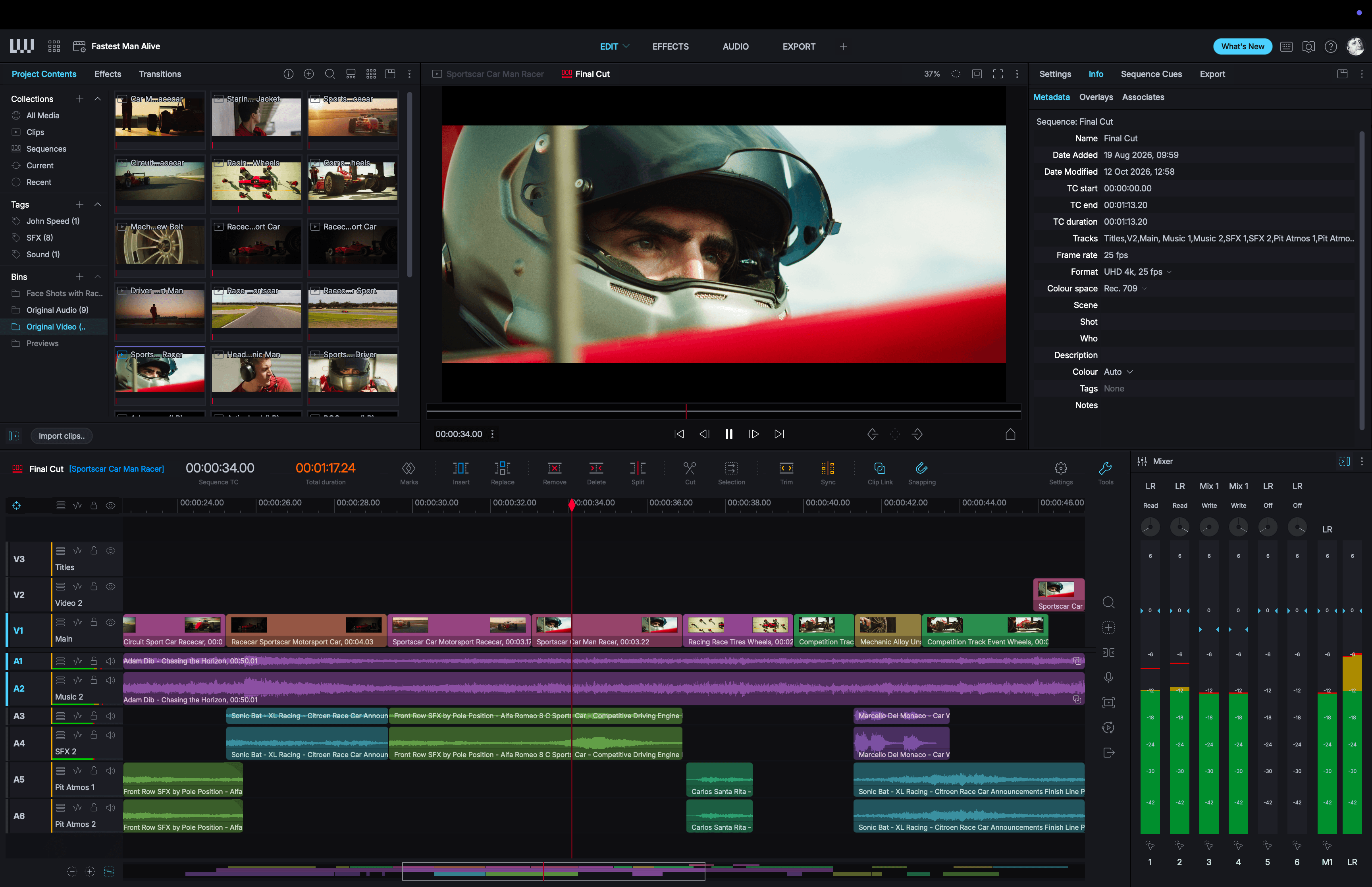Lock the V1 Main track
Viewport: 1372px width, 887px height.
point(94,622)
